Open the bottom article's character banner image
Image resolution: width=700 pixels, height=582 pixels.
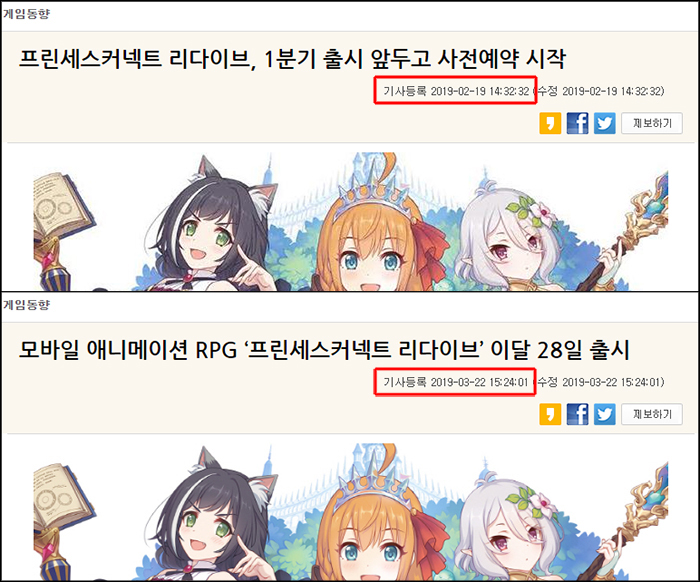(x=351, y=512)
